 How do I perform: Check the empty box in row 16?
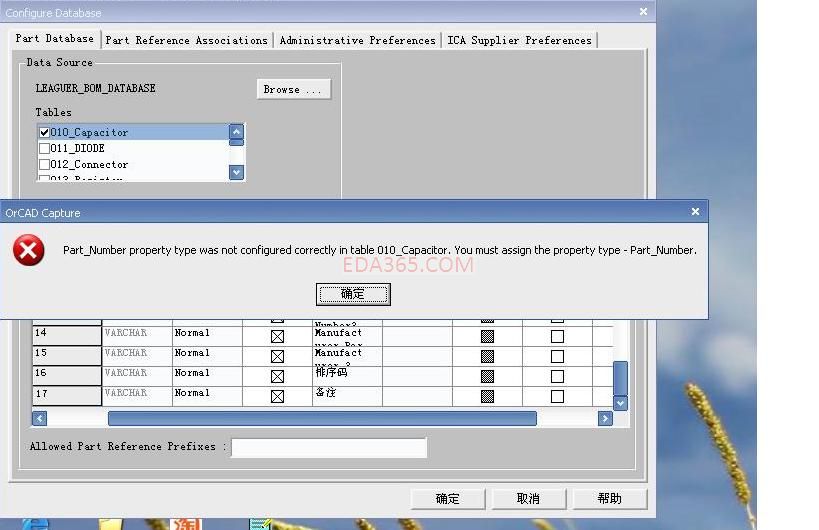pyautogui.click(x=557, y=376)
